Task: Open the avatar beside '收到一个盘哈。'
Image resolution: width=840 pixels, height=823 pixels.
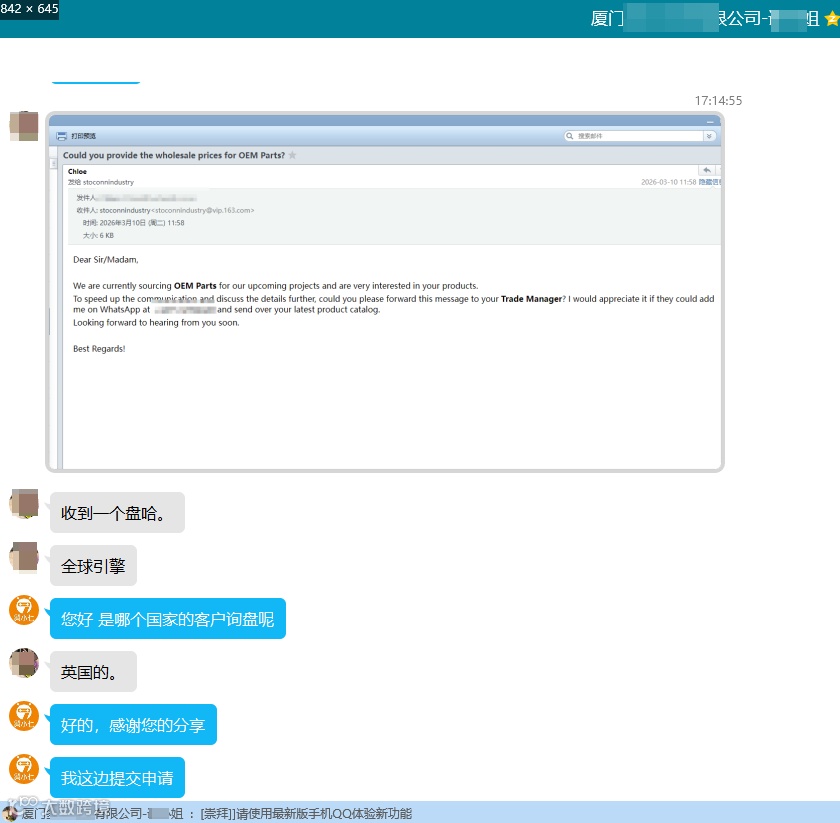Action: (24, 504)
